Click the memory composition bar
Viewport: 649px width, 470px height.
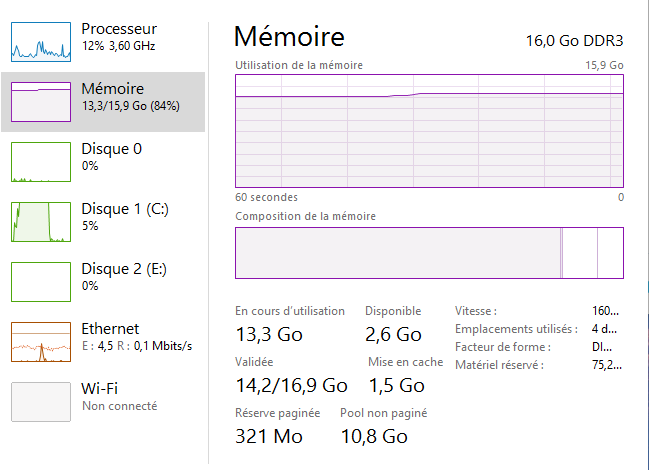pos(429,252)
